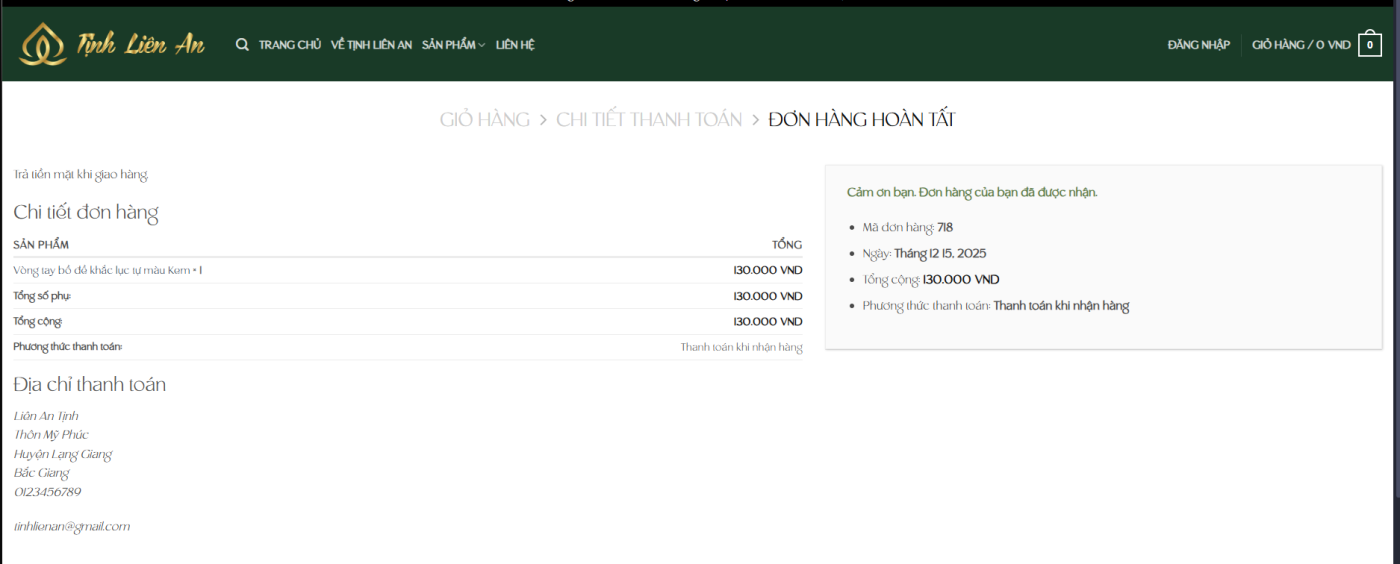Go to the TRANG CHỦ page
The height and width of the screenshot is (564, 1400).
pos(290,45)
